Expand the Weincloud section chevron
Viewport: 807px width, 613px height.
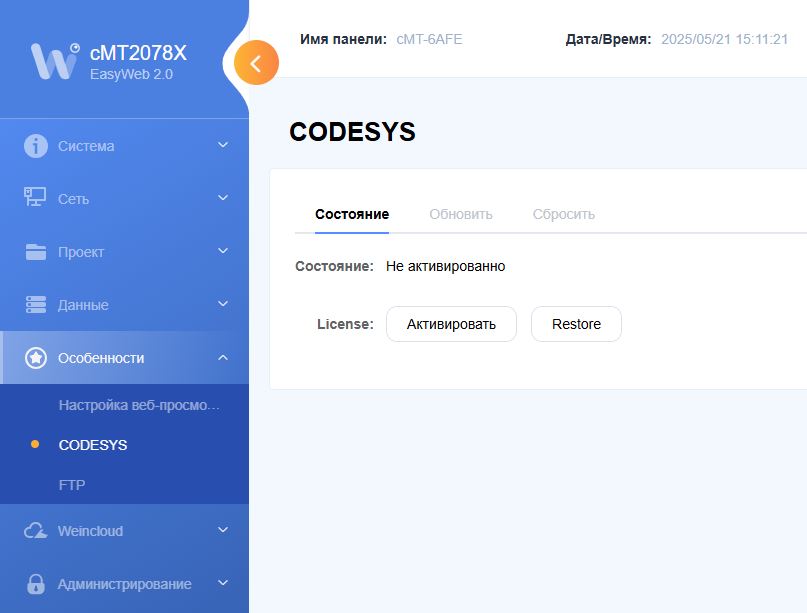coord(223,531)
